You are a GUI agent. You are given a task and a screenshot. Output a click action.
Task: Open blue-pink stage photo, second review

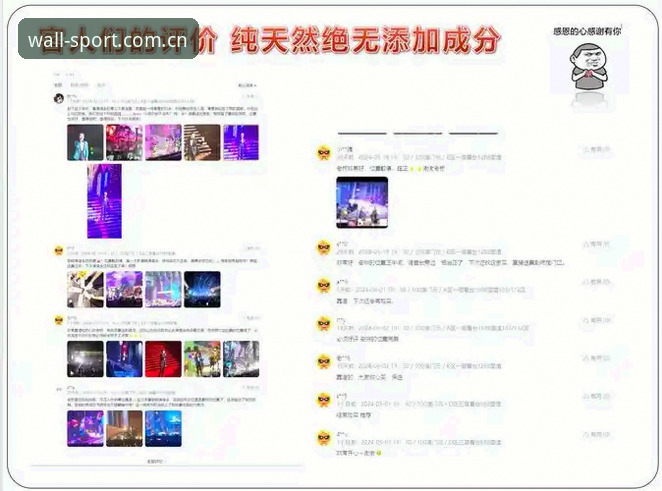click(x=163, y=289)
